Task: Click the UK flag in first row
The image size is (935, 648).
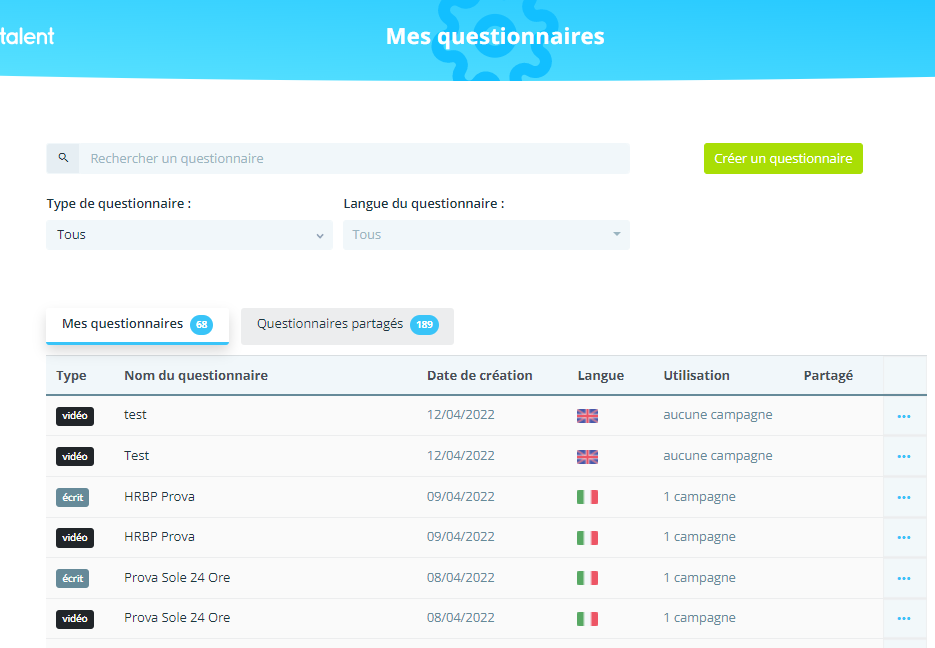Action: [x=587, y=416]
